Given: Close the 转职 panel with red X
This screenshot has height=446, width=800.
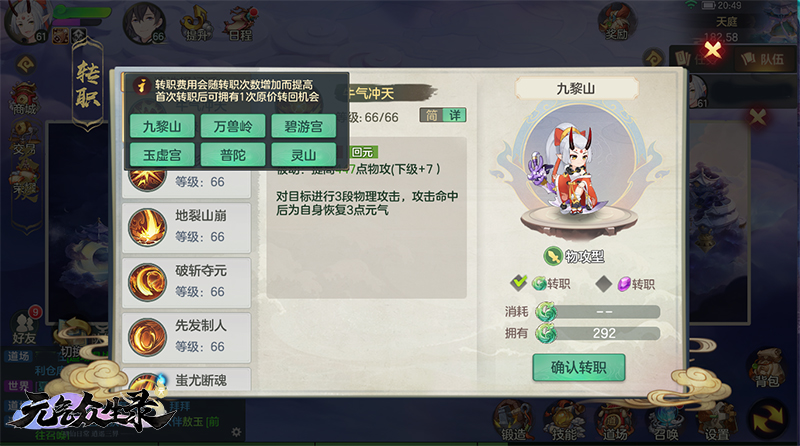Looking at the screenshot, I should (713, 49).
